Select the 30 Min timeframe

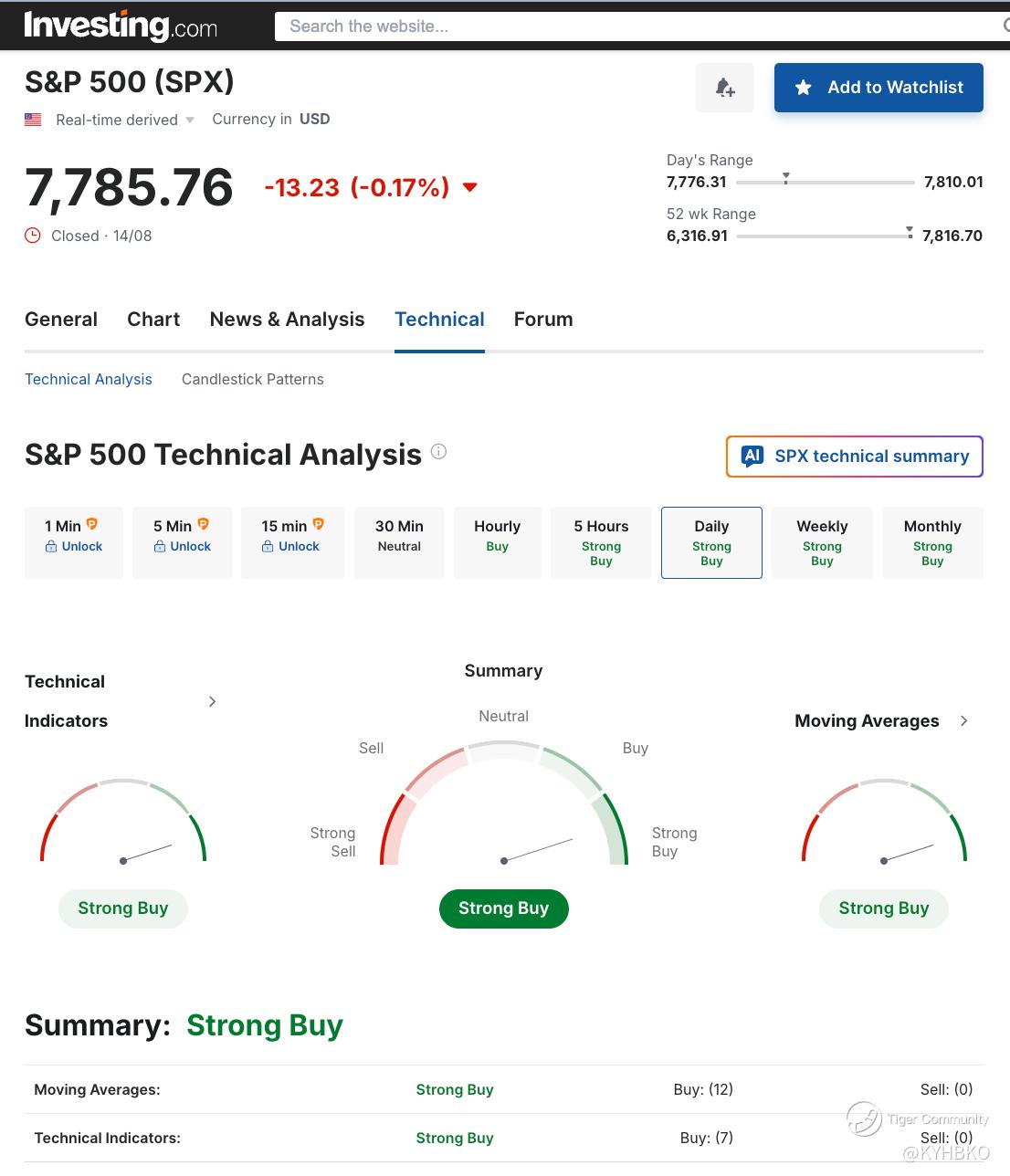pyautogui.click(x=399, y=542)
